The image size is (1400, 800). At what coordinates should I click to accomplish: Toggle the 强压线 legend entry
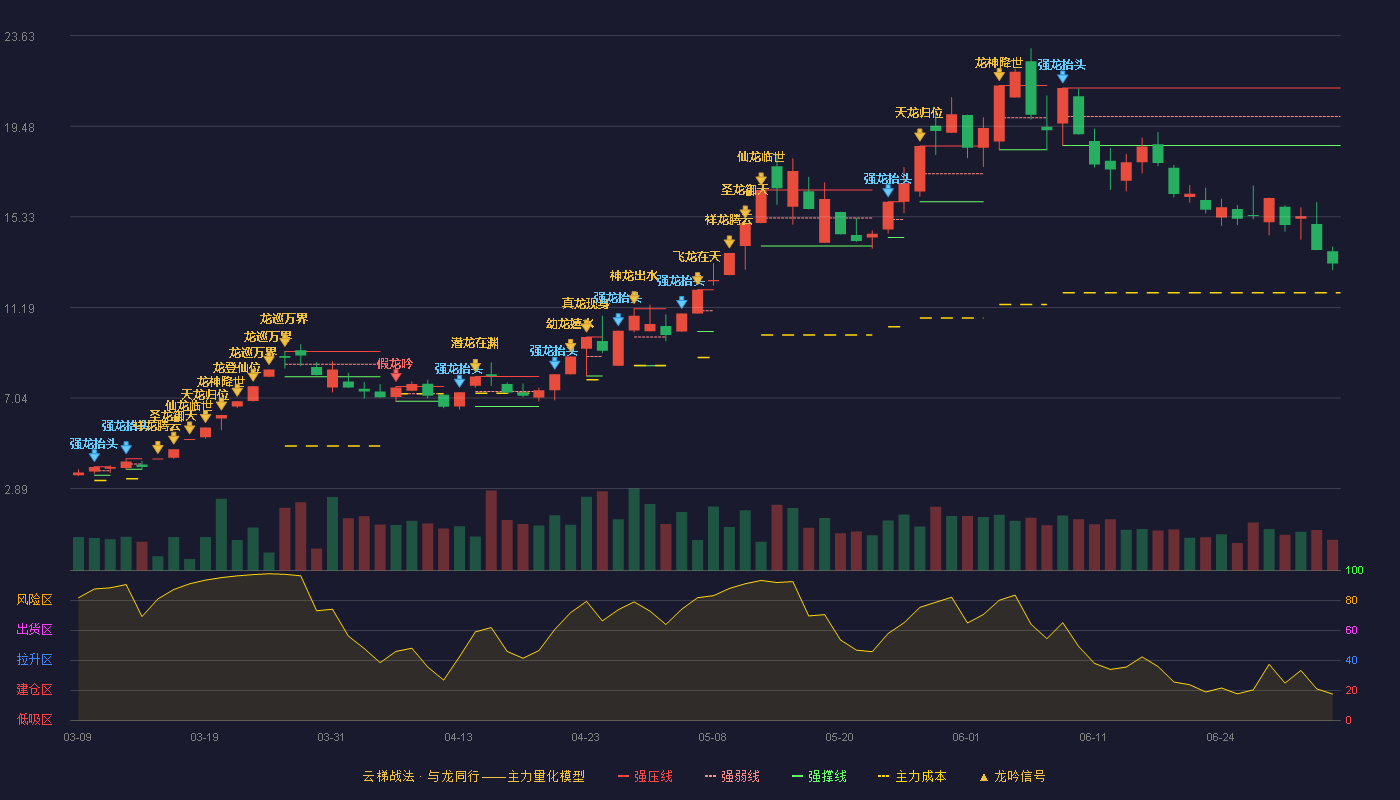[x=645, y=777]
